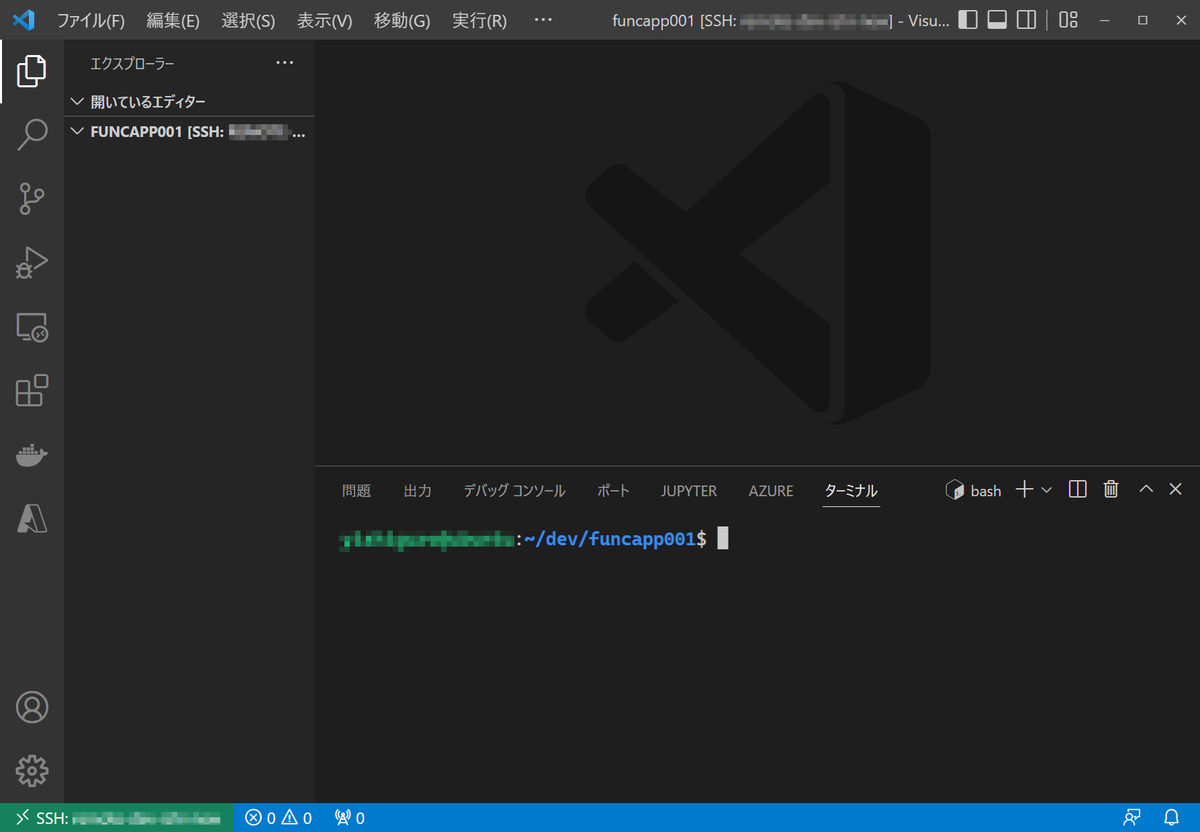This screenshot has width=1200, height=832.
Task: Open the Manage gear icon
Action: (x=32, y=771)
